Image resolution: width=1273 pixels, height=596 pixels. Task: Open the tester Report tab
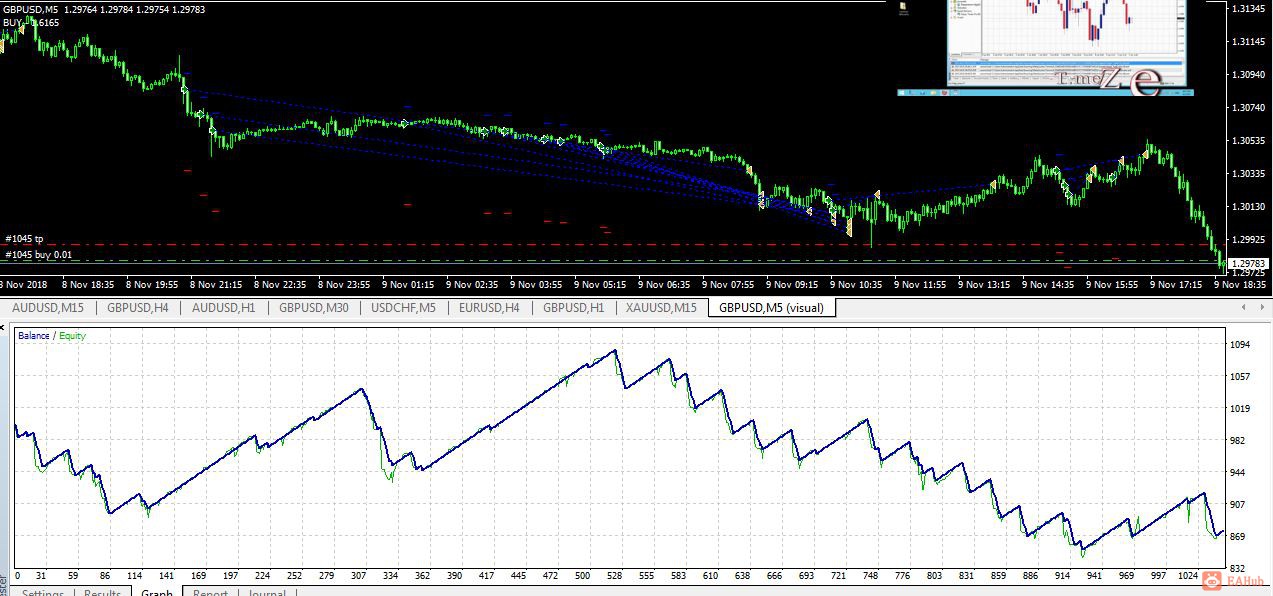(210, 592)
